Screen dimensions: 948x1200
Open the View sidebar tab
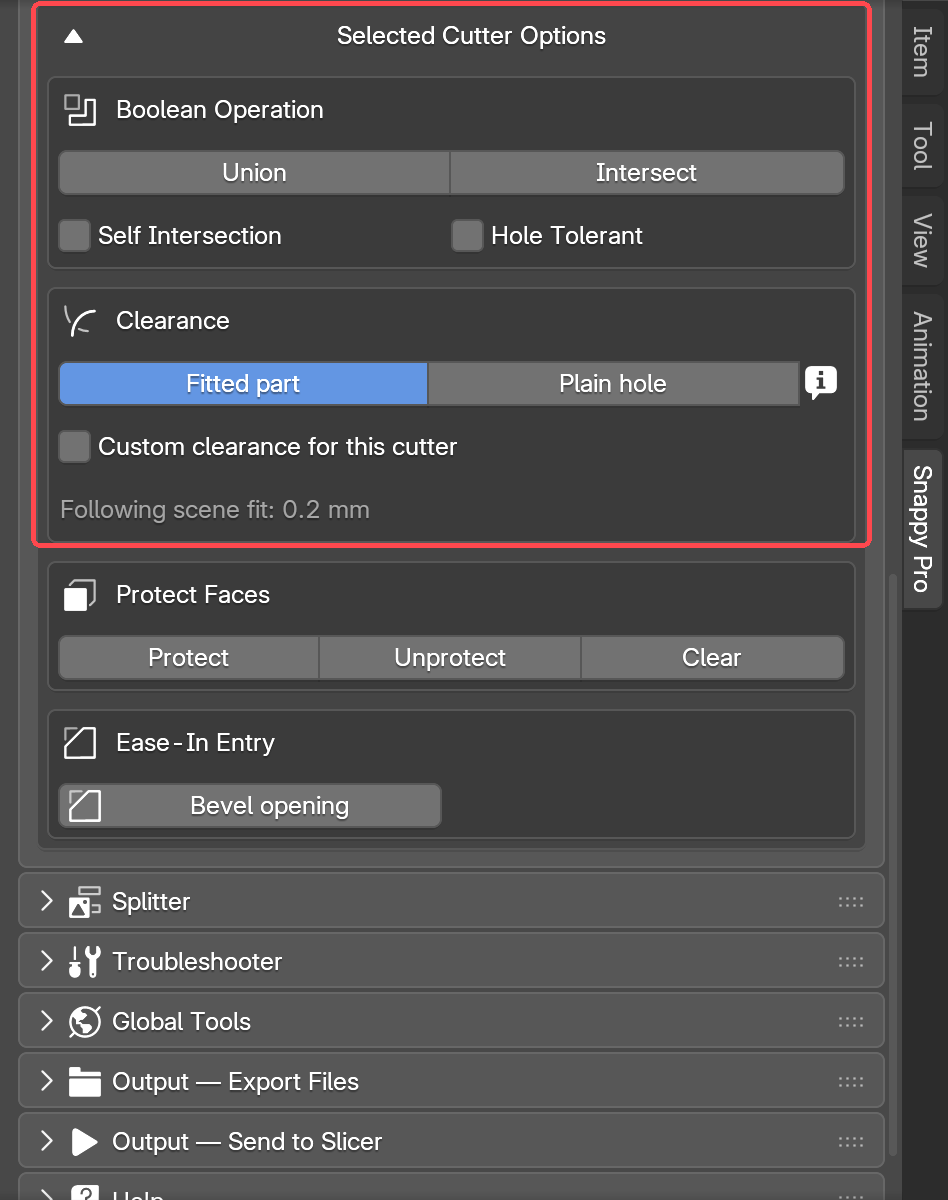tap(922, 240)
